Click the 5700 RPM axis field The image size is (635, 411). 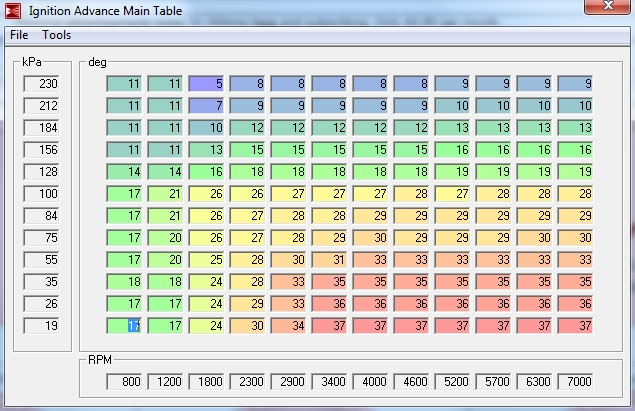pyautogui.click(x=493, y=381)
